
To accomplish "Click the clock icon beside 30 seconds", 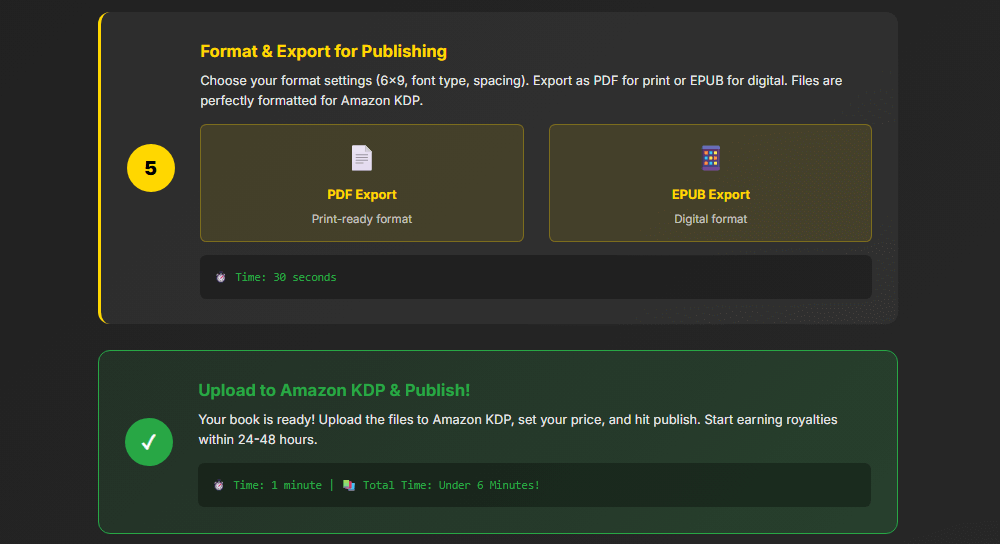I will [x=220, y=277].
